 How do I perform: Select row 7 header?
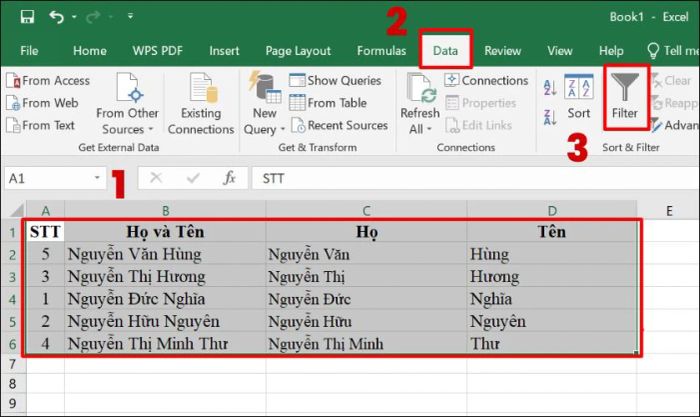[x=12, y=364]
